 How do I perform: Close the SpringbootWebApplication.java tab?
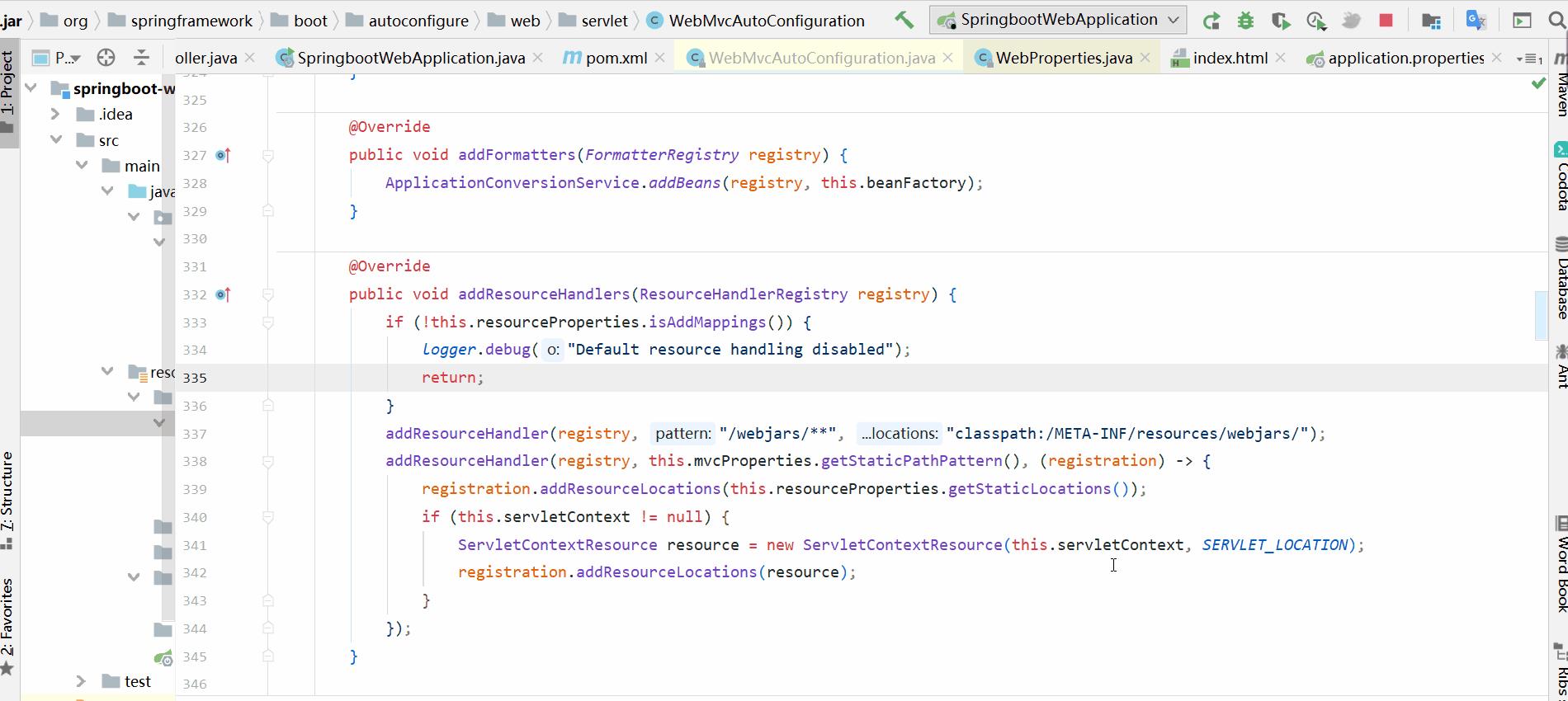pos(538,58)
